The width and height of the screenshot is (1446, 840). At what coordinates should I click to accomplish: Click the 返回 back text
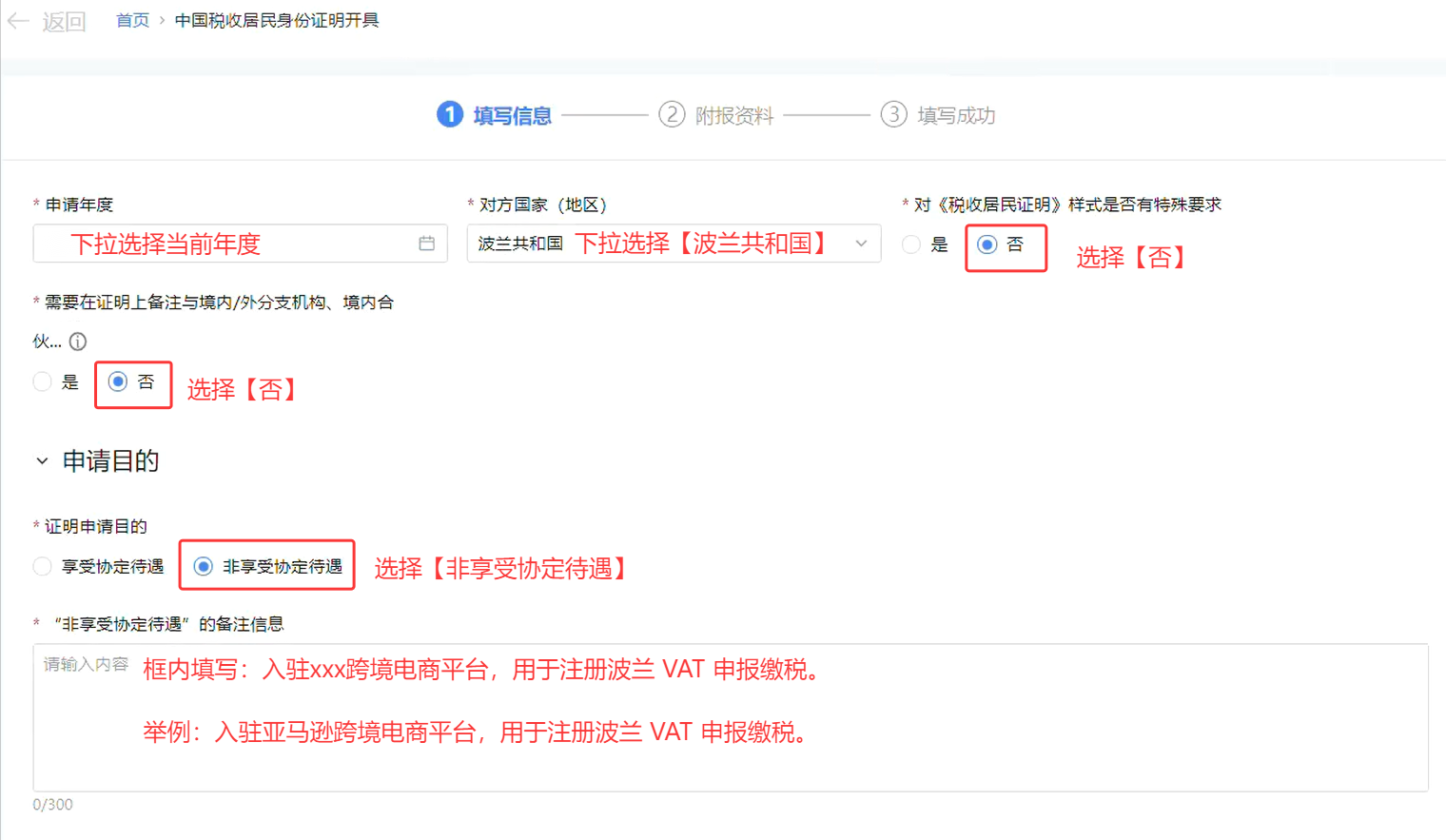[x=64, y=21]
